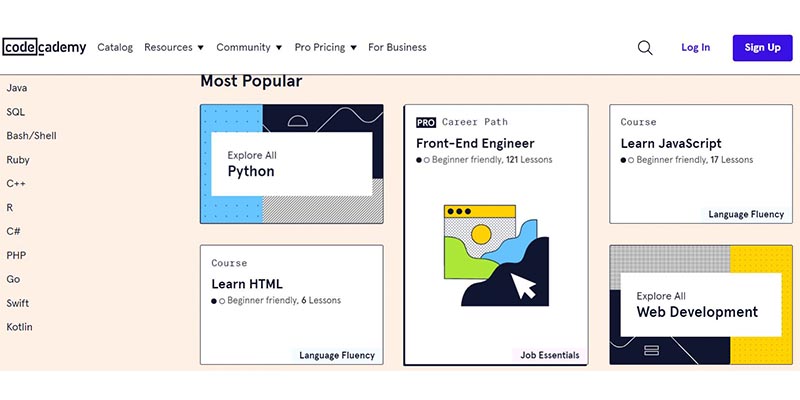Open the Front-End Engineer career path
This screenshot has width=800, height=400.
495,235
